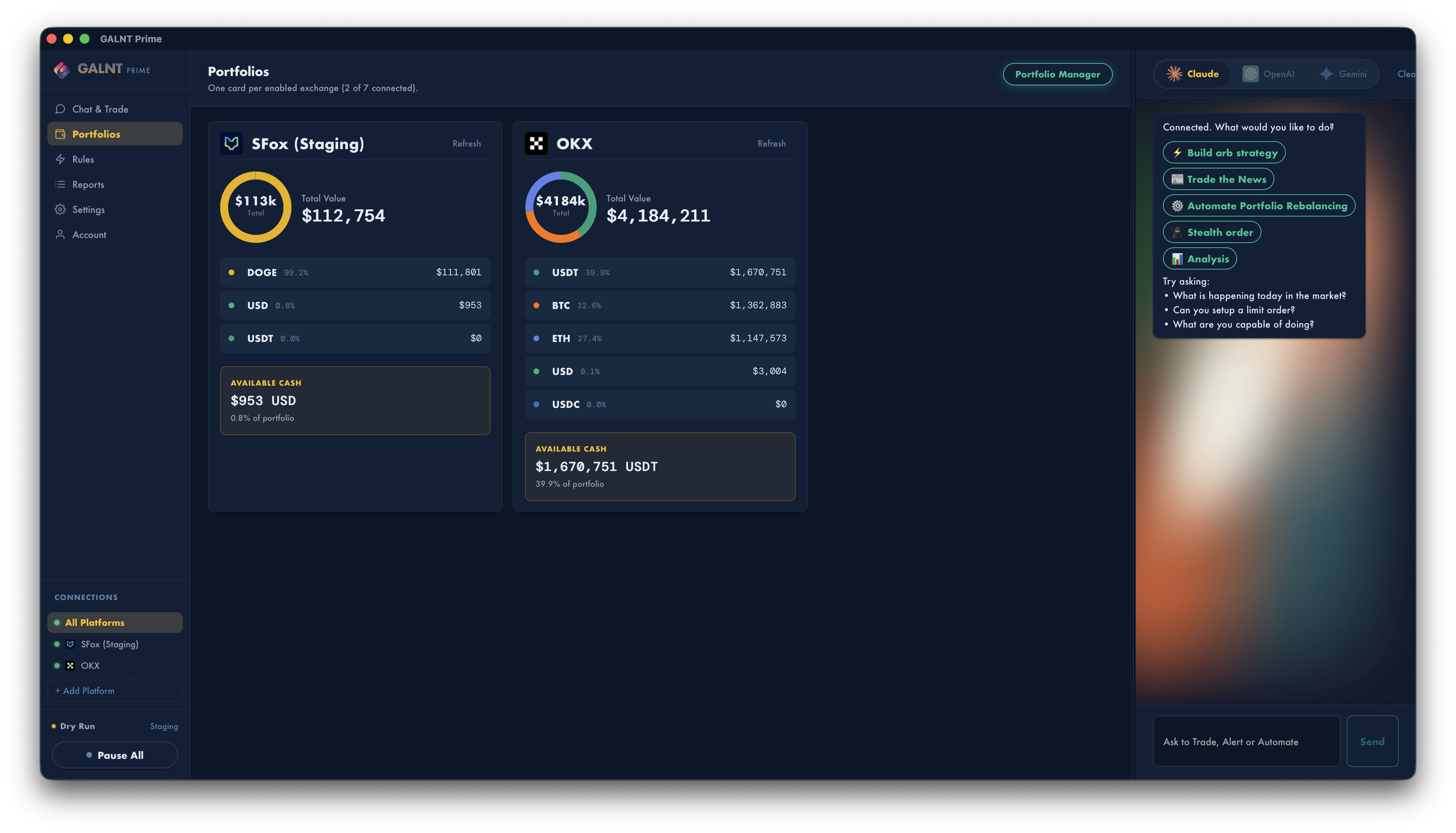Toggle the Dry Run mode indicator

tap(73, 726)
